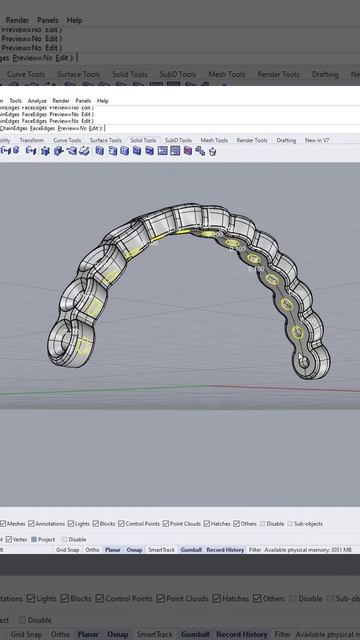The image size is (360, 640).
Task: Open the Help menu in the dimmed background copy
Action: click(74, 20)
